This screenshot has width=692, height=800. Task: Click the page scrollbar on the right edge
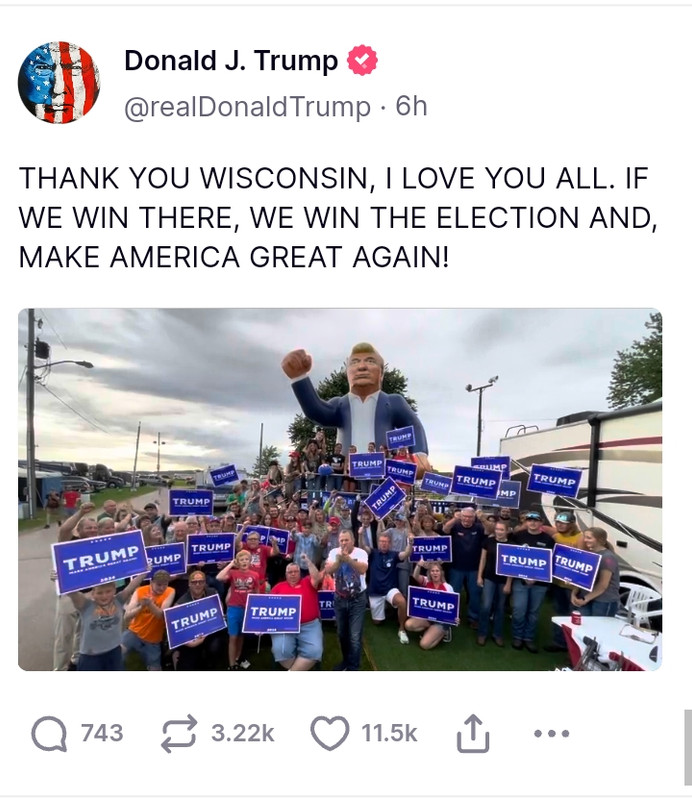(688, 747)
